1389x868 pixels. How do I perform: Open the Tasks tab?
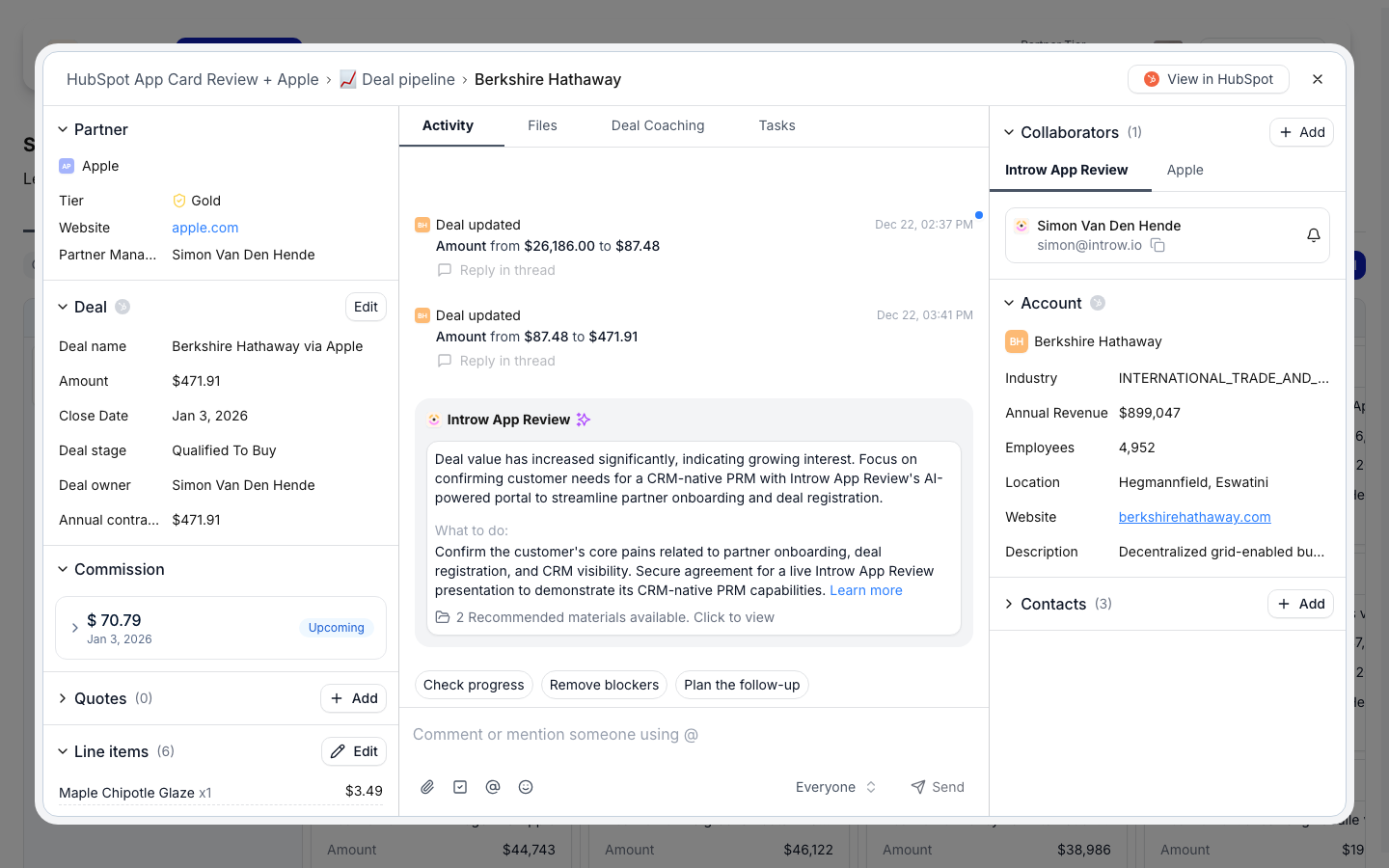point(776,125)
